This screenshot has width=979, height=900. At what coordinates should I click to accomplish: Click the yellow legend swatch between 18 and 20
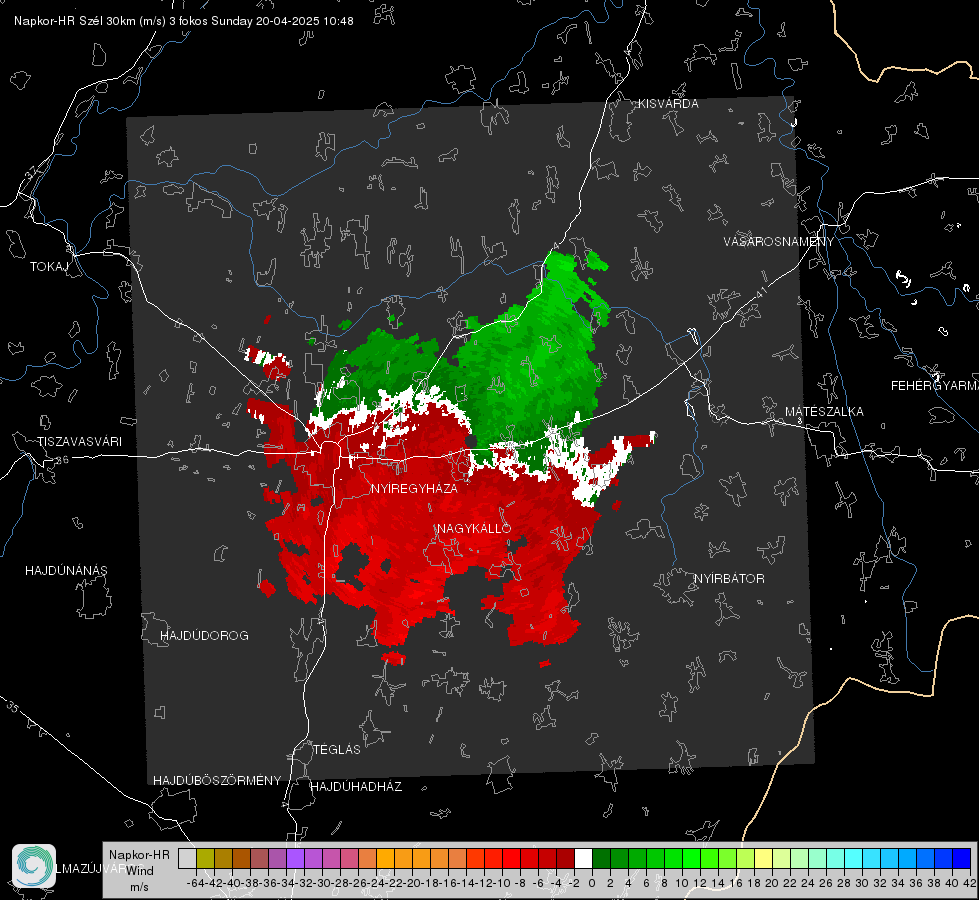763,858
